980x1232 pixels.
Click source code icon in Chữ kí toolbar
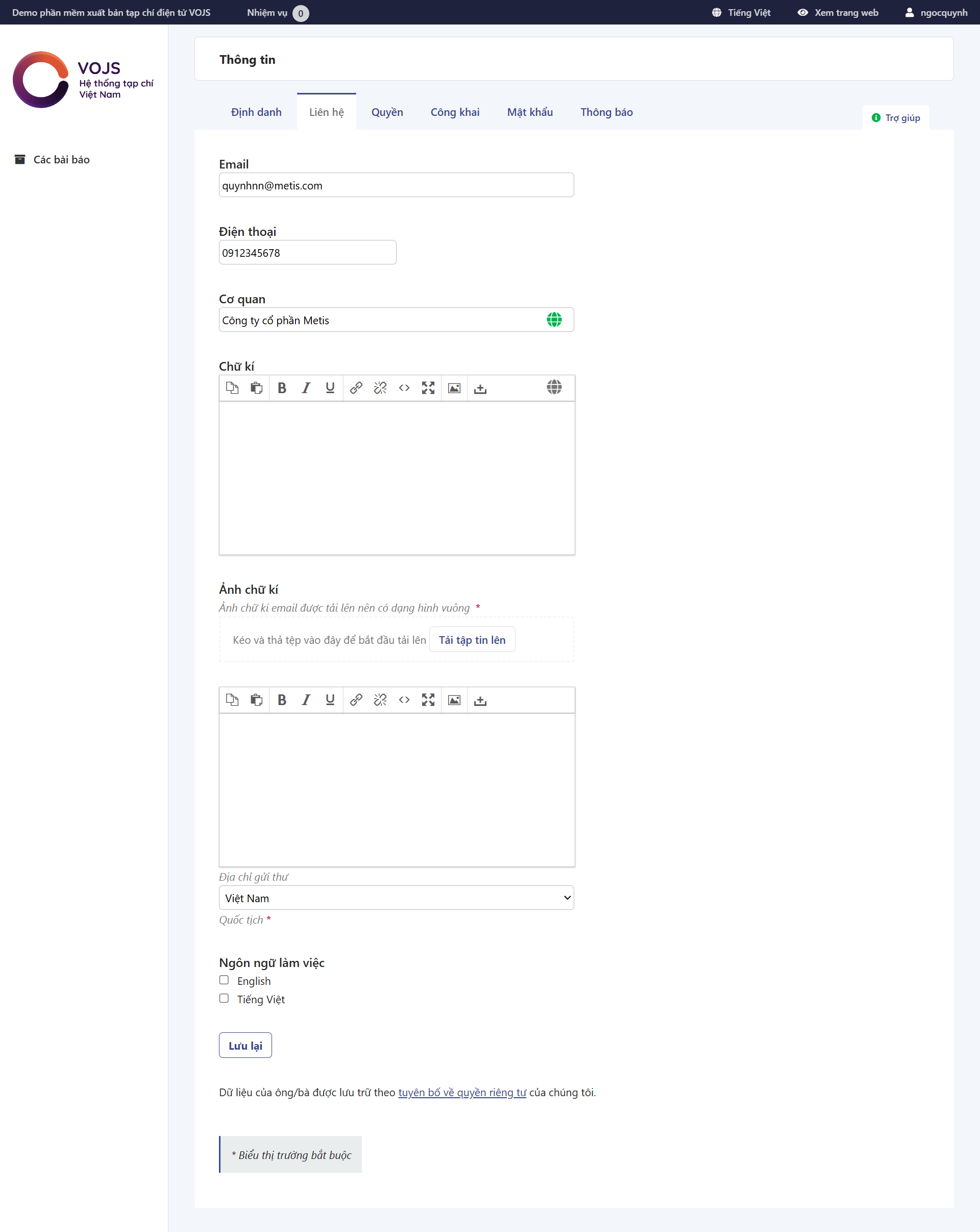tap(404, 388)
